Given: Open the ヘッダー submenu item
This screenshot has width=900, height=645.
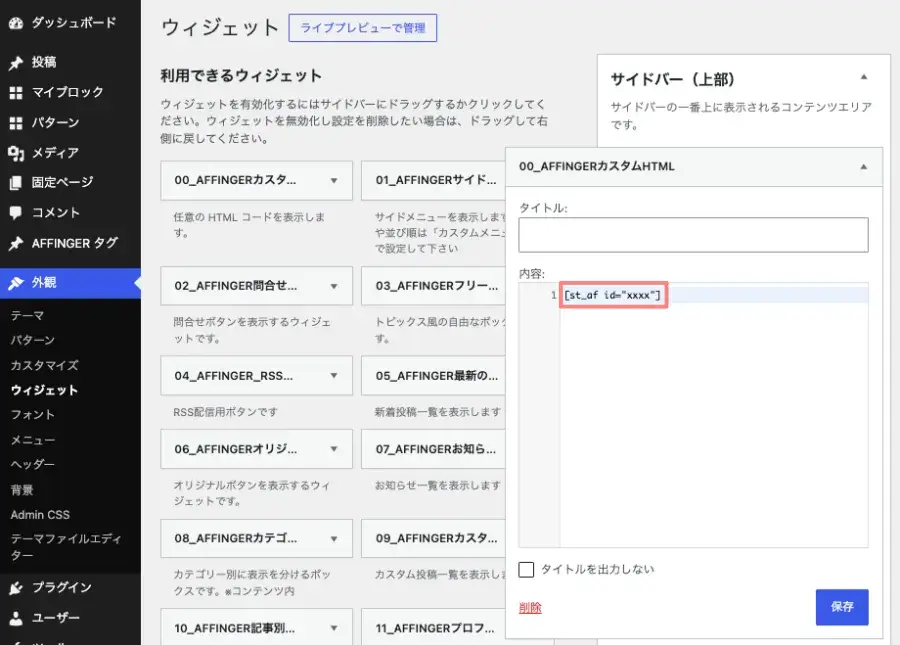Looking at the screenshot, I should tap(33, 464).
